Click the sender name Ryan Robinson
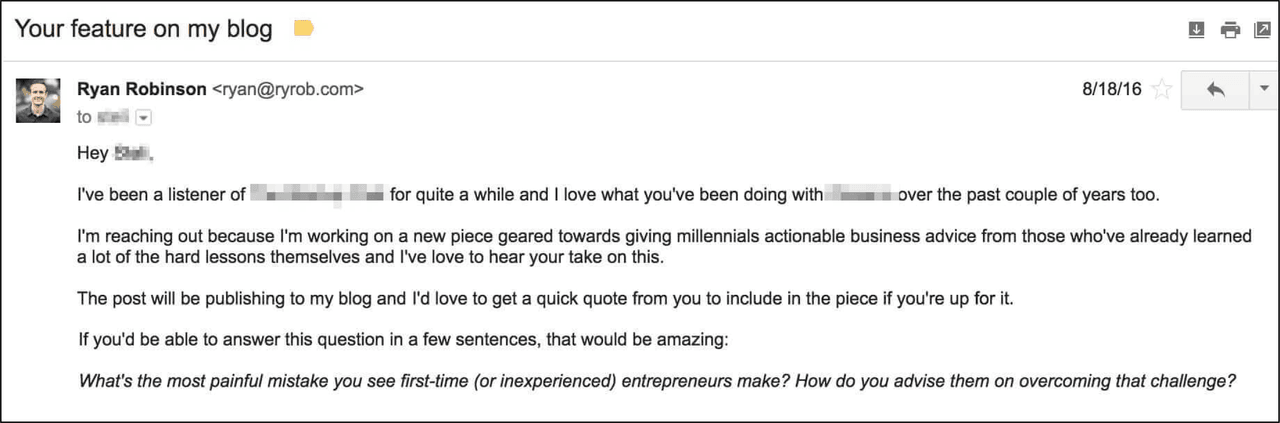1280x423 pixels. [x=141, y=89]
